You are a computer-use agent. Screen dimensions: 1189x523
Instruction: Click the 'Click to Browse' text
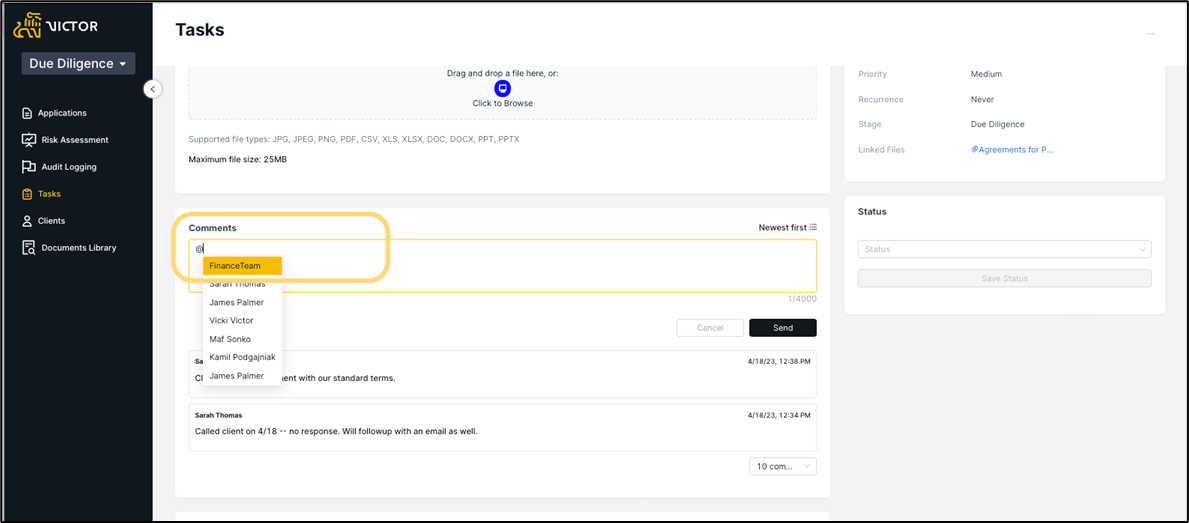503,103
